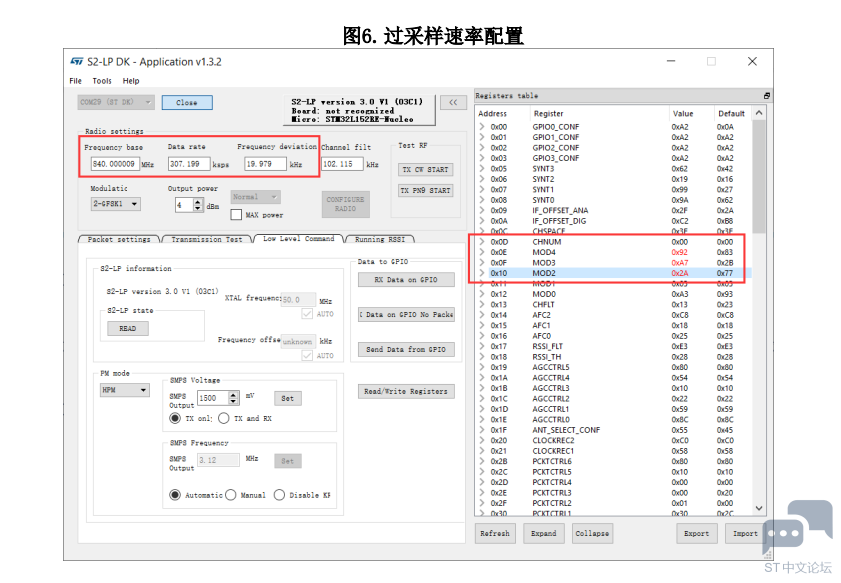Click the Address column header
This screenshot has width=841, height=583.
(x=492, y=114)
